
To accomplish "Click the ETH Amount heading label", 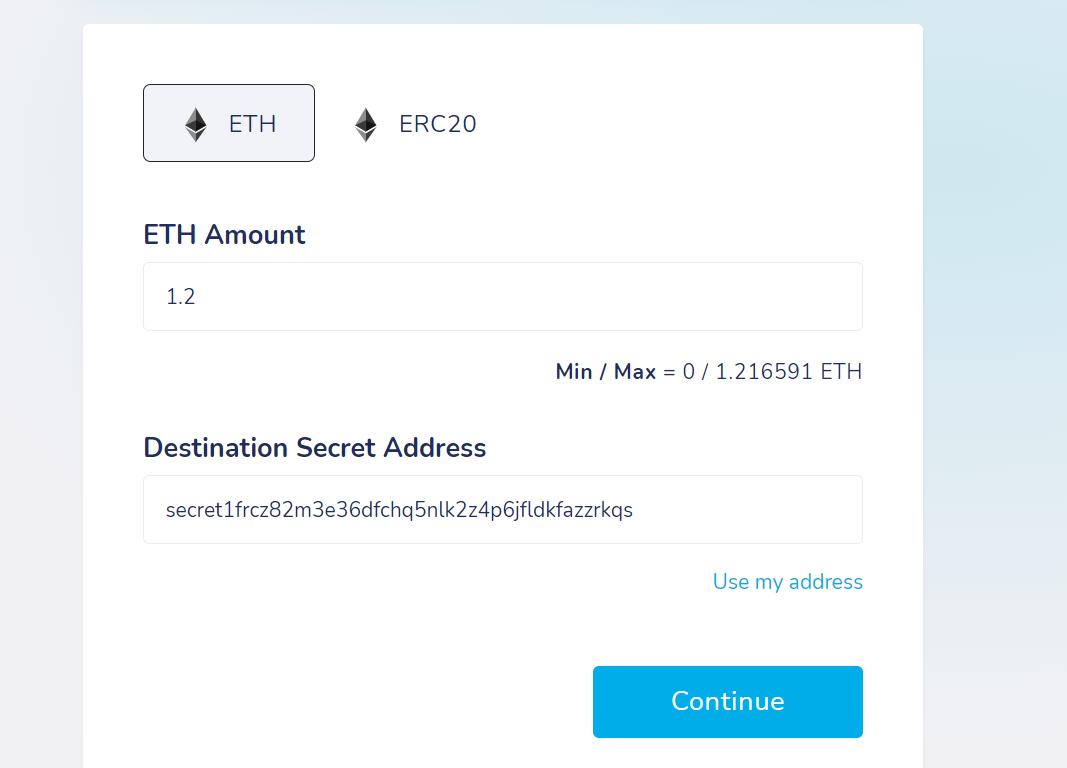I will pyautogui.click(x=224, y=234).
